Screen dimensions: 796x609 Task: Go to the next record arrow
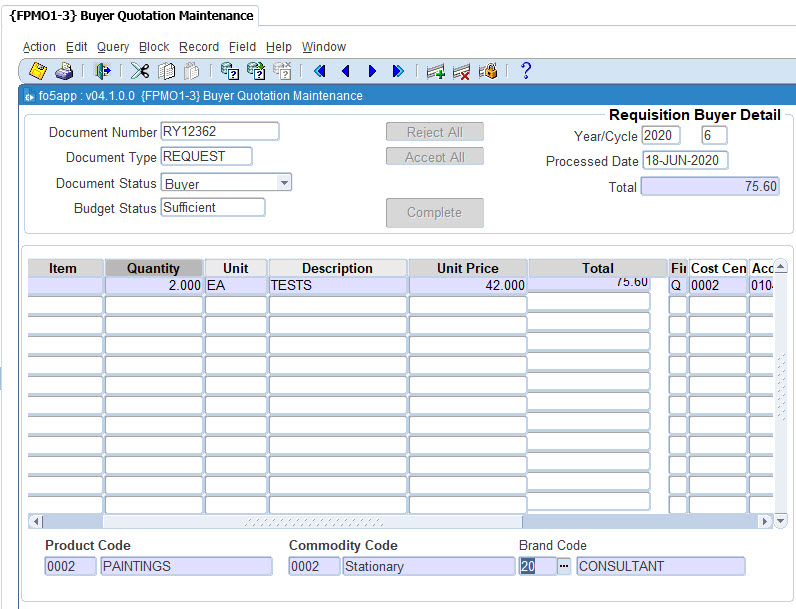click(372, 71)
